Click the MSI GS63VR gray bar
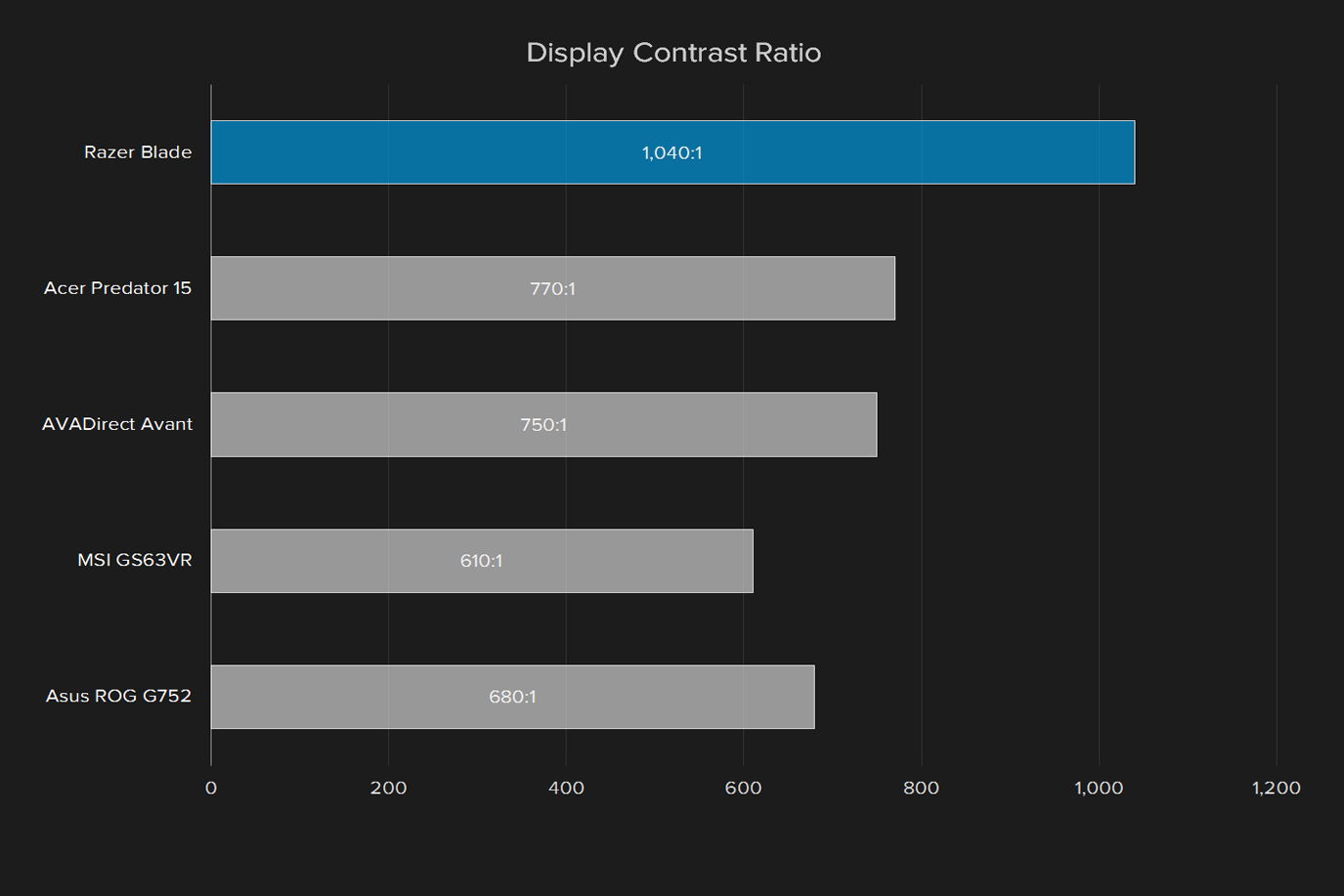The width and height of the screenshot is (1344, 896). 482,561
